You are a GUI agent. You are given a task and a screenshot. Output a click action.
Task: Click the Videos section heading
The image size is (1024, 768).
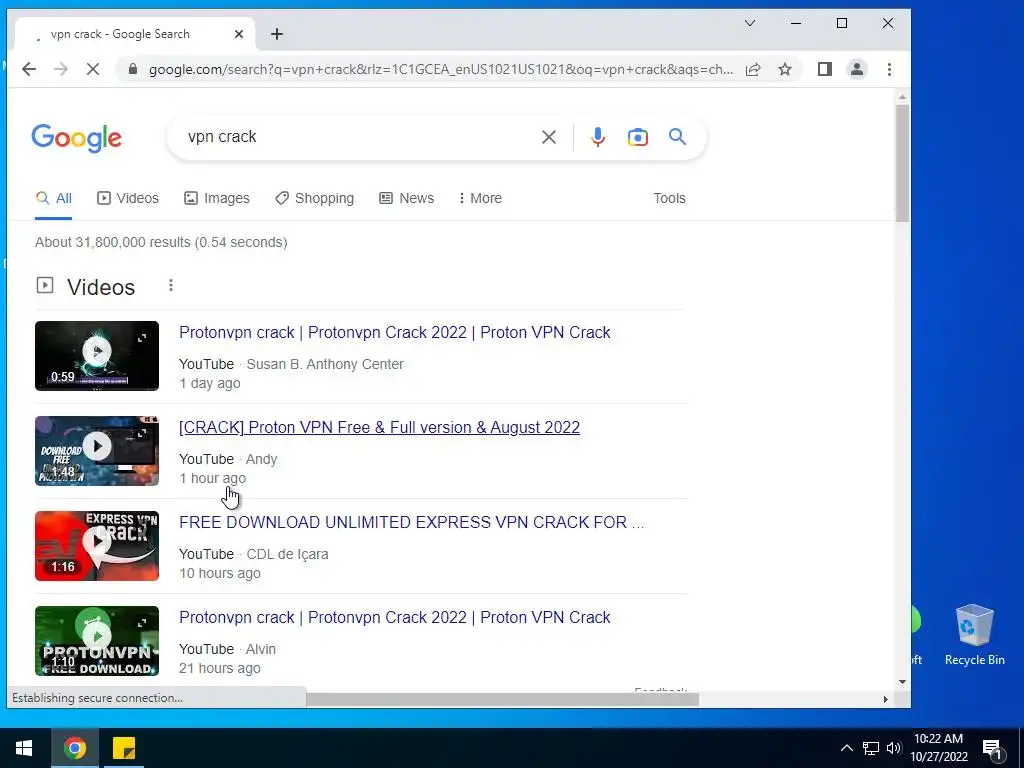101,287
